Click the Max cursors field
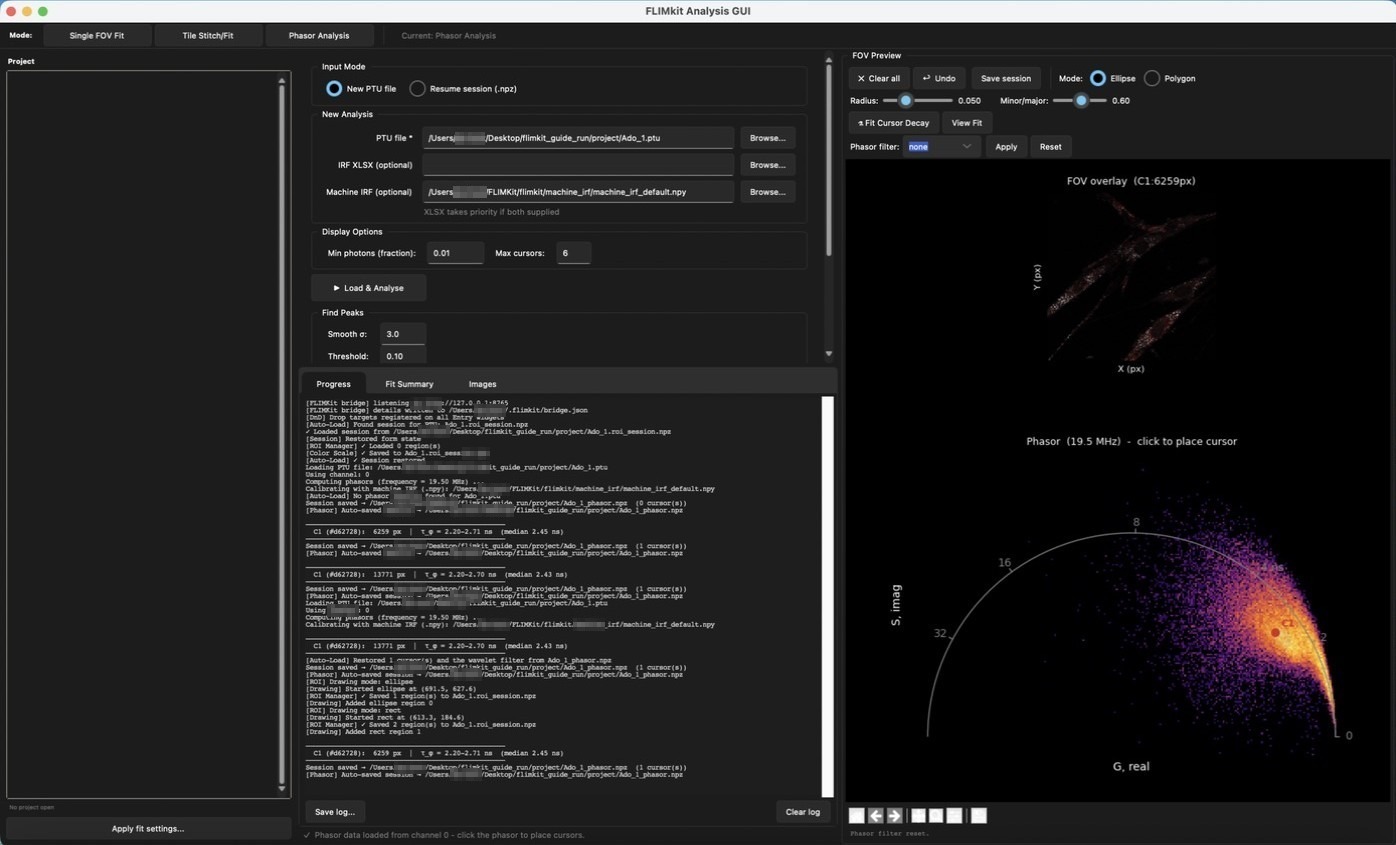Viewport: 1396px width, 845px height. coord(573,253)
